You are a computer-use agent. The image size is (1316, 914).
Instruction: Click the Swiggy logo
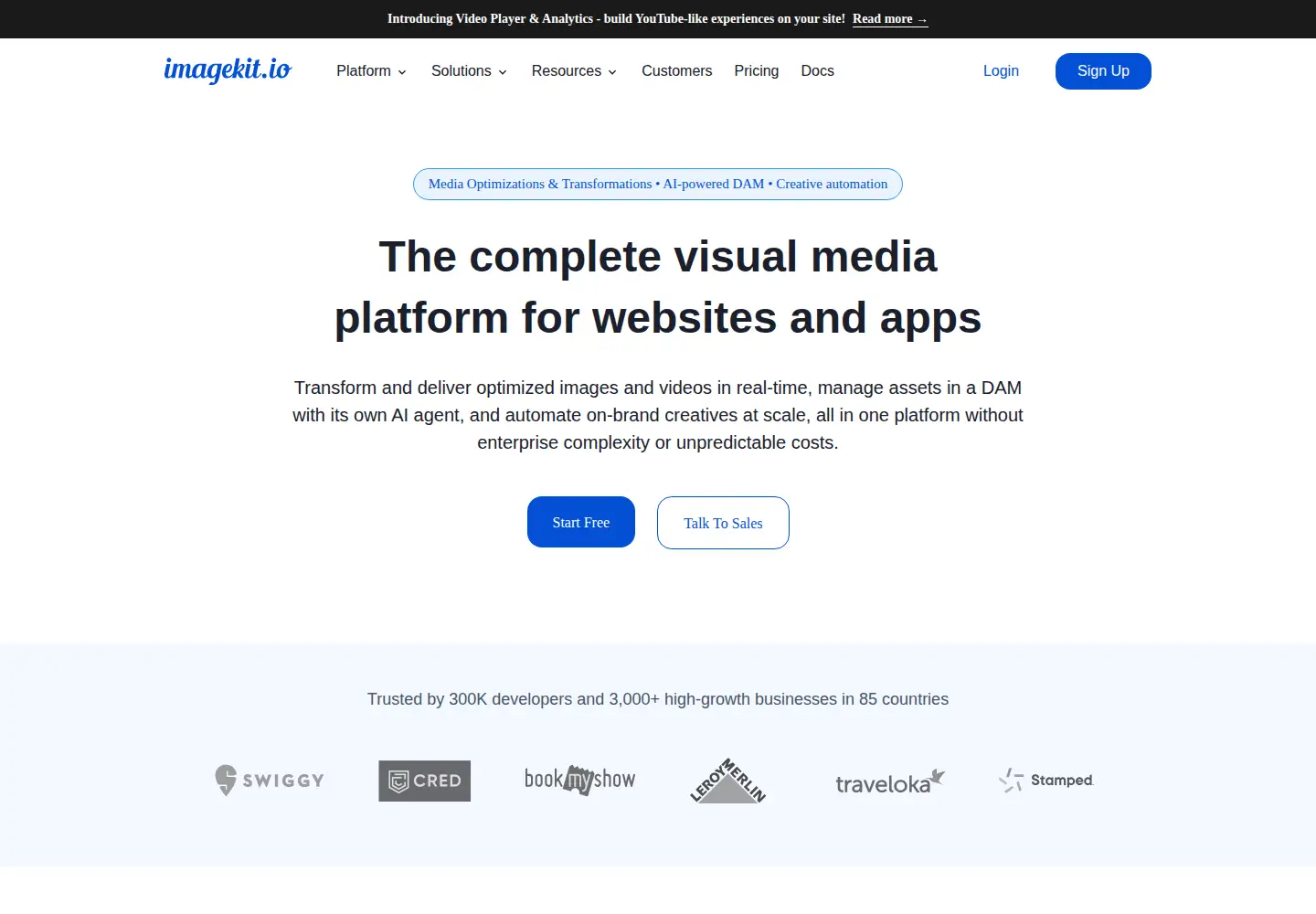tap(270, 781)
